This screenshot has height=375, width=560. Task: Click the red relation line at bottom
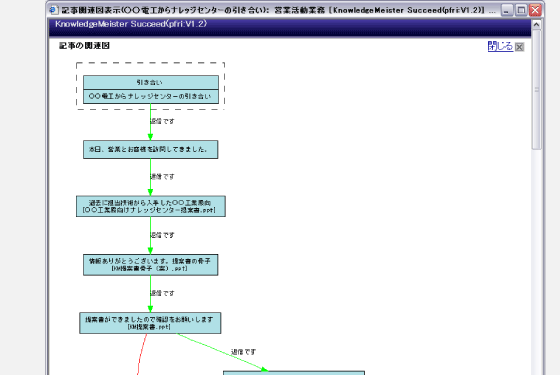coord(141,354)
